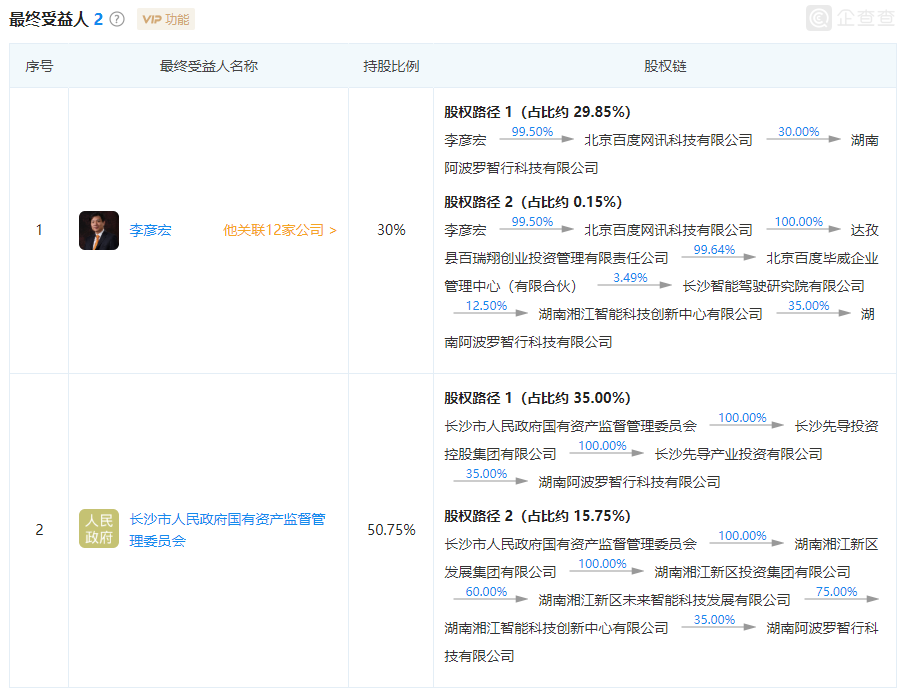Click the 最终受益人 section title

pos(48,20)
